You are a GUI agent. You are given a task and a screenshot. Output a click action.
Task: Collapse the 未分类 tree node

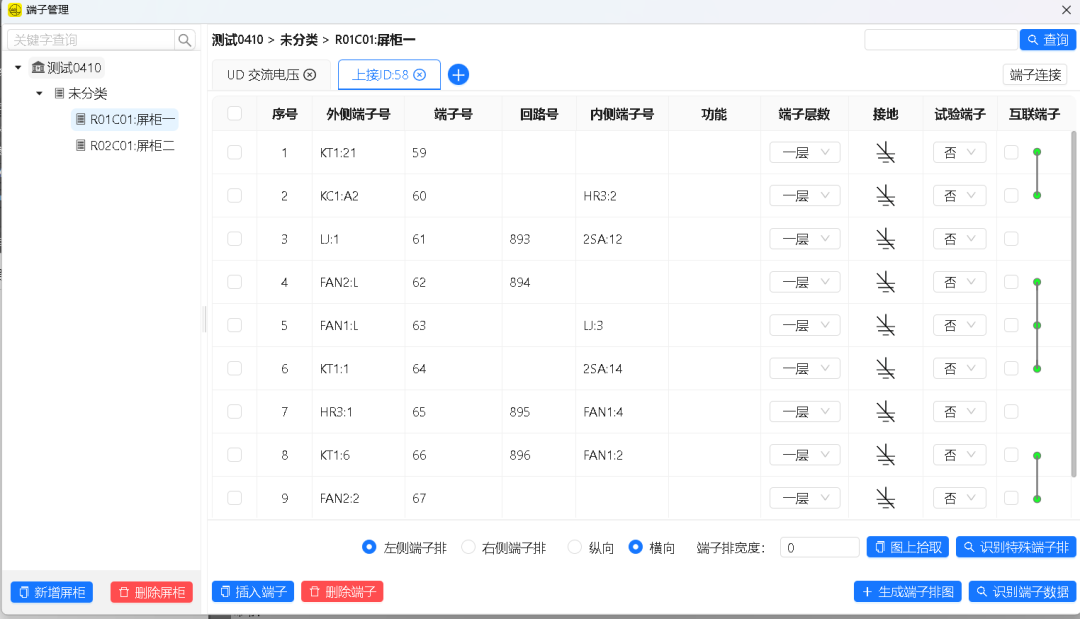point(40,93)
